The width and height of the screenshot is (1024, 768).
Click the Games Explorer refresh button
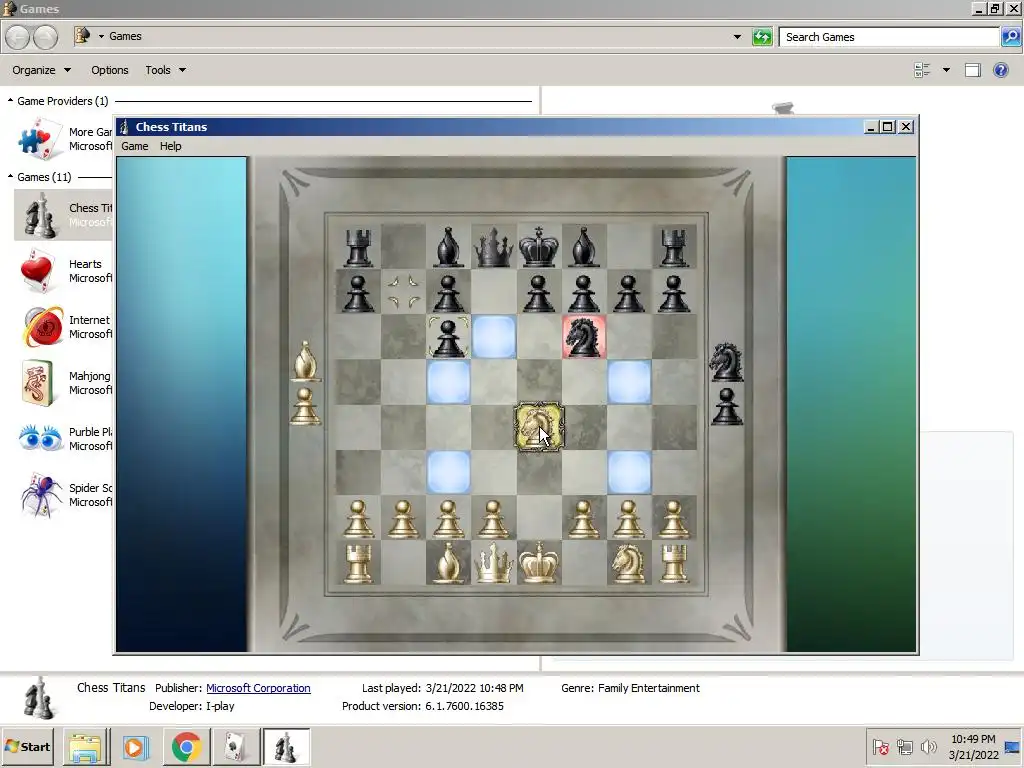coord(761,37)
